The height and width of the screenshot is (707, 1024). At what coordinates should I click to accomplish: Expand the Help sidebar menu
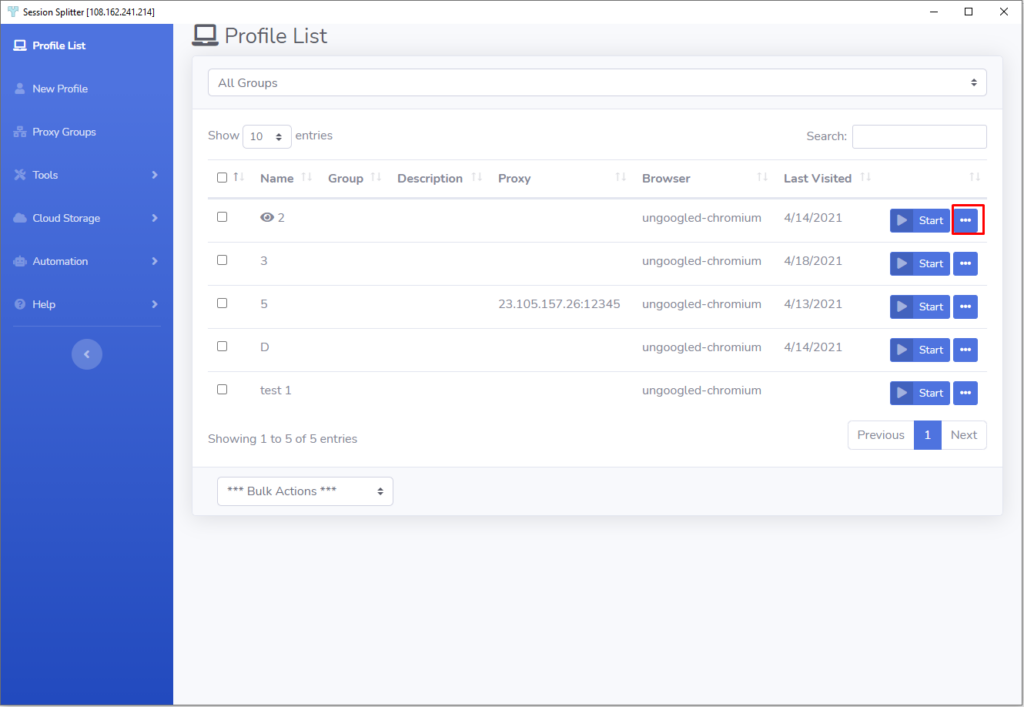click(x=86, y=304)
